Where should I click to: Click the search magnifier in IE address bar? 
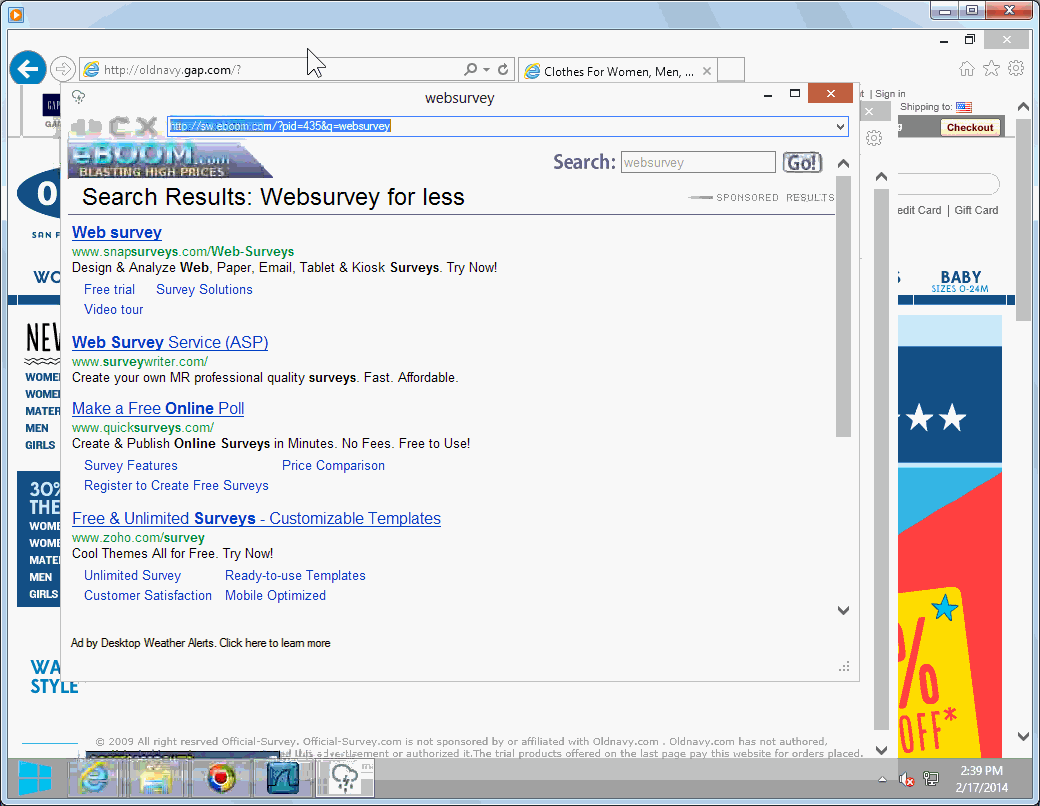(470, 69)
